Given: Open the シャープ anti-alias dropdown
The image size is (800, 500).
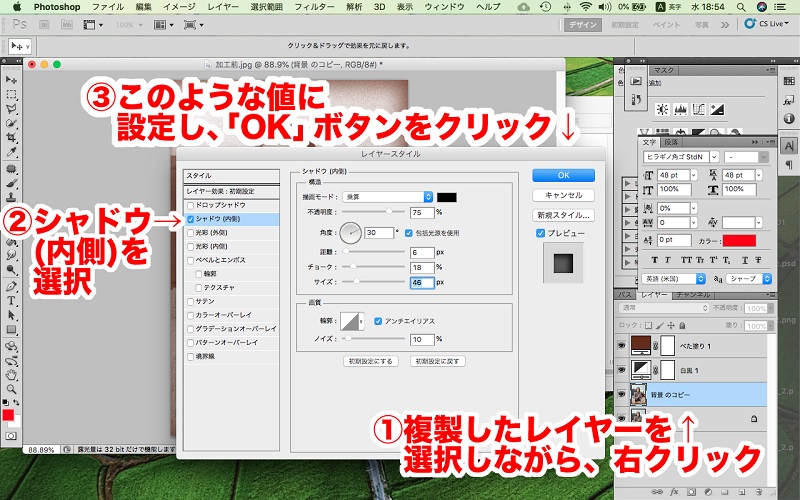Looking at the screenshot, I should coord(749,279).
